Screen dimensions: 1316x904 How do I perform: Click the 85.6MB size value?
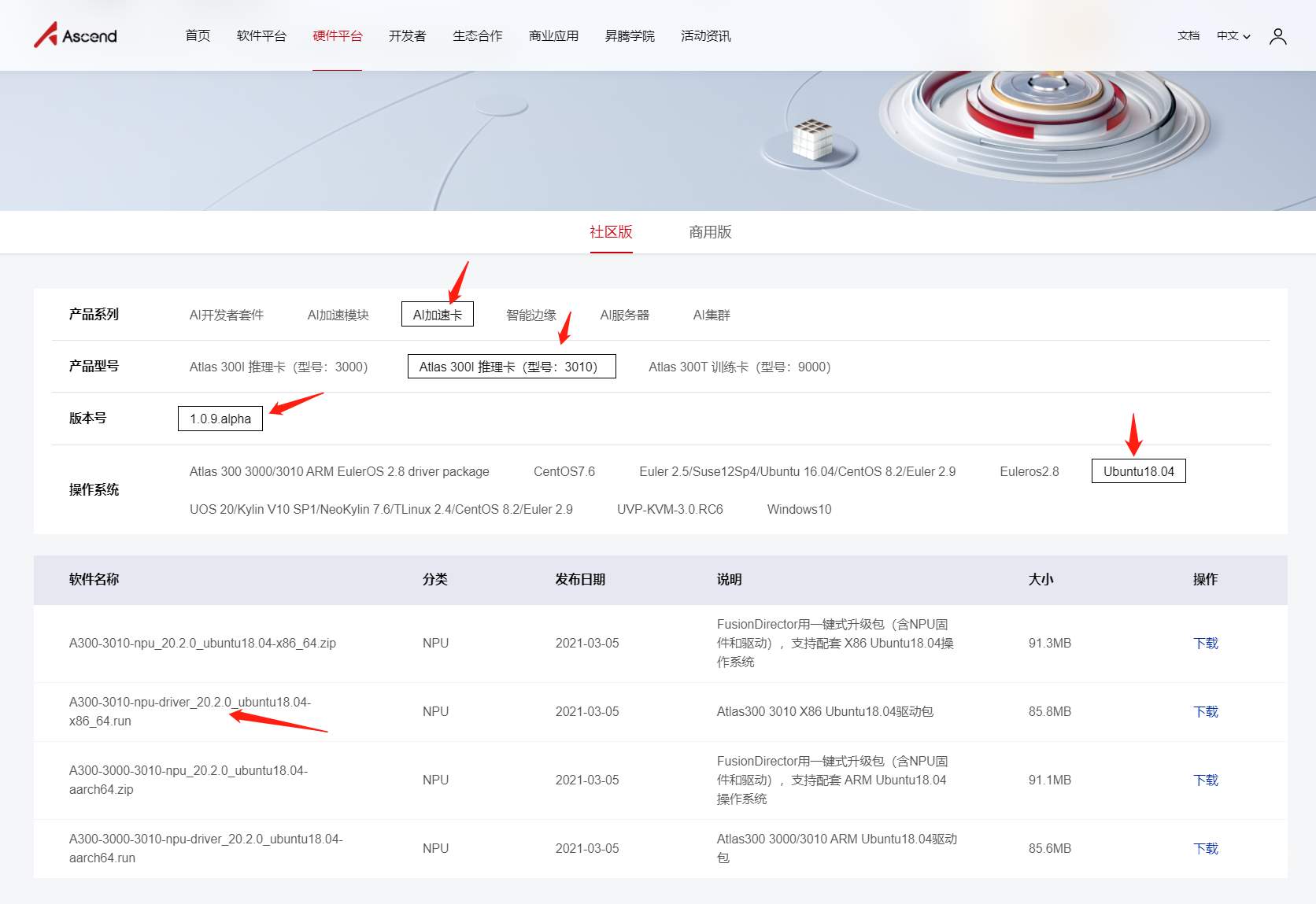pyautogui.click(x=1050, y=848)
